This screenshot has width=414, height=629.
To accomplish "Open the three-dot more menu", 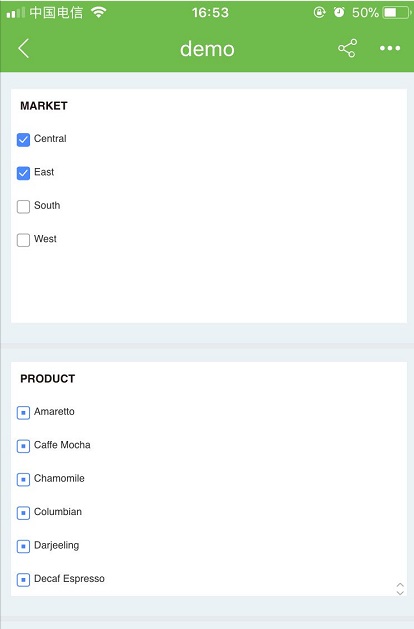I will [390, 48].
